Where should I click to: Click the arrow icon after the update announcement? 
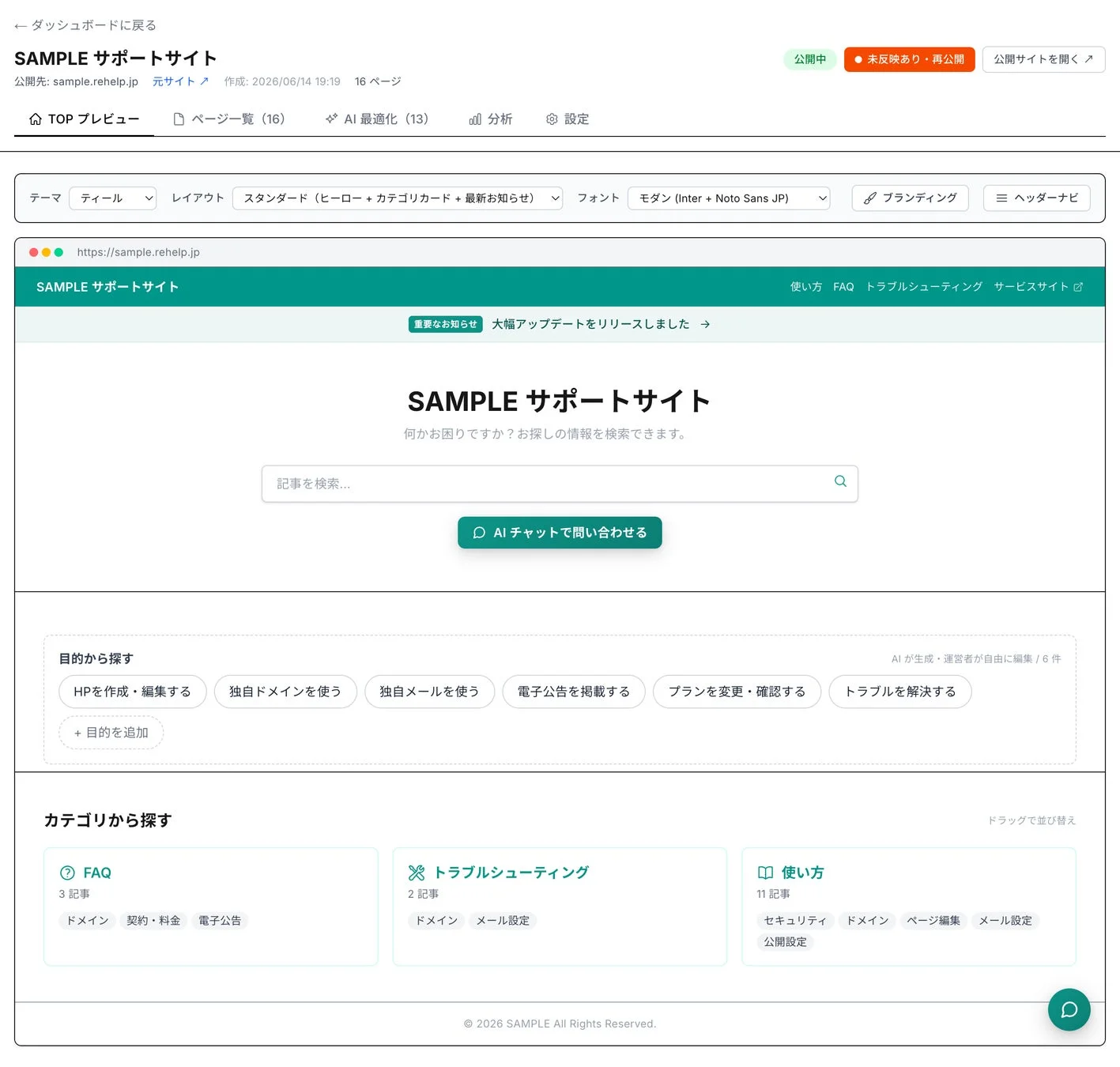tap(705, 324)
